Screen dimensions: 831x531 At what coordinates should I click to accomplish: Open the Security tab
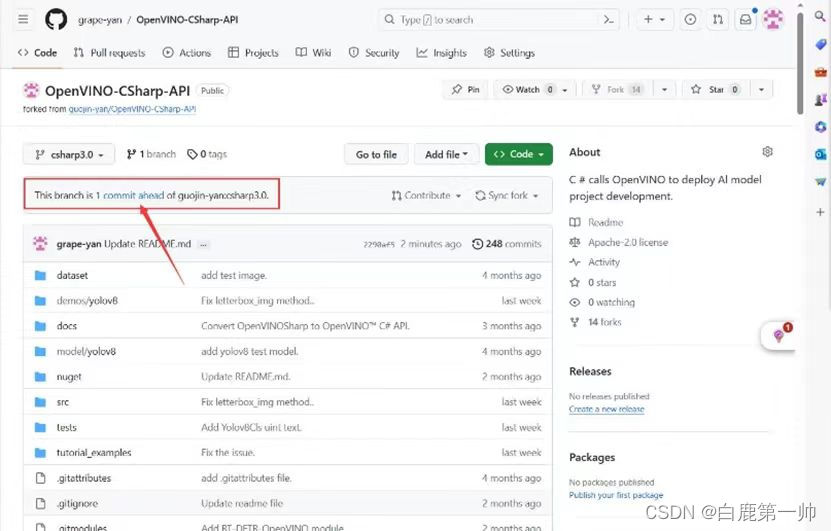coord(374,52)
